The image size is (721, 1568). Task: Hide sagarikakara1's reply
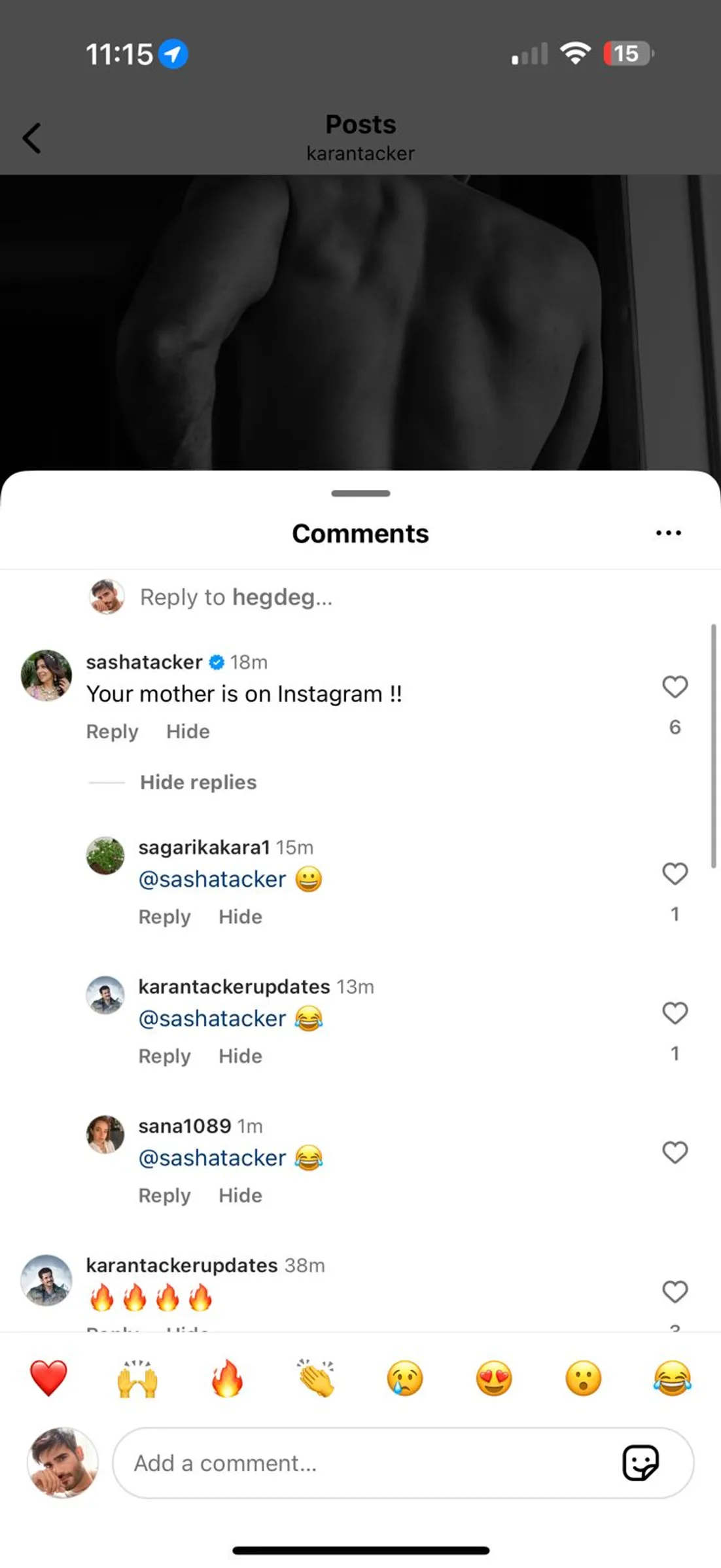[x=240, y=917]
